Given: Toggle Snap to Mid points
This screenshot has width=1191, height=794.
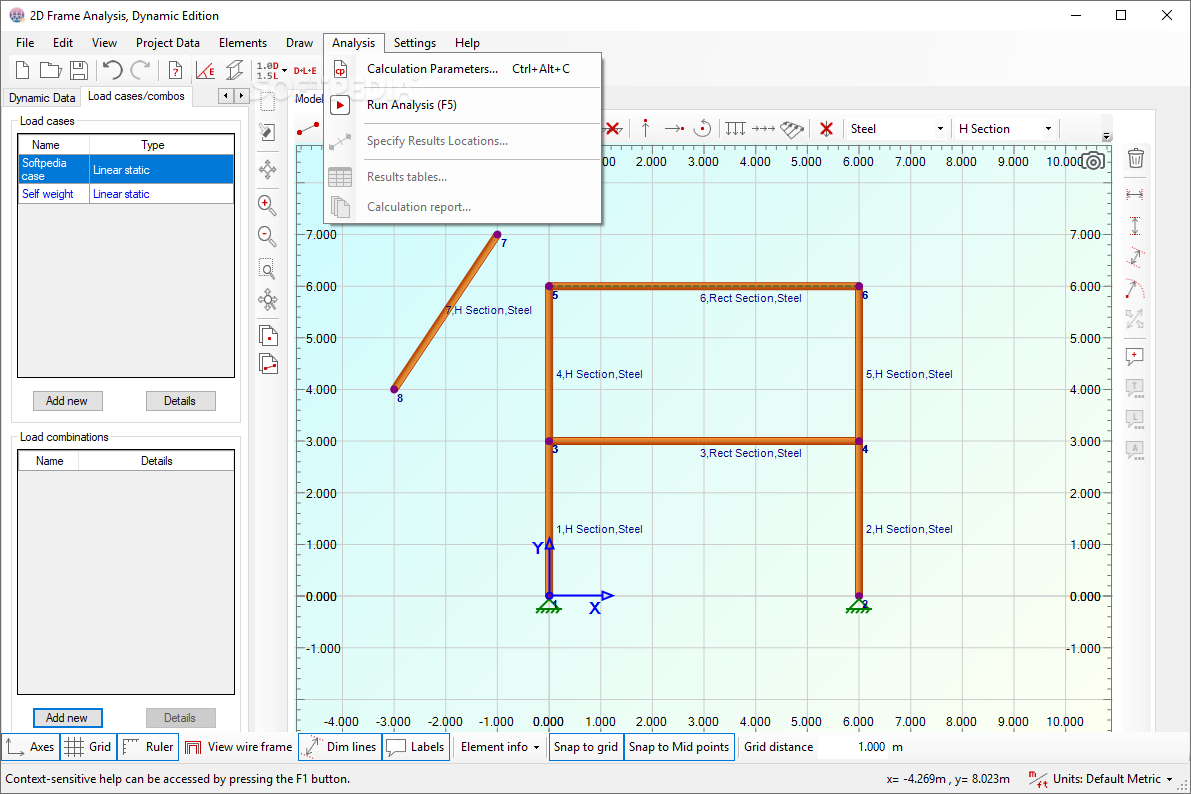Looking at the screenshot, I should pyautogui.click(x=679, y=747).
